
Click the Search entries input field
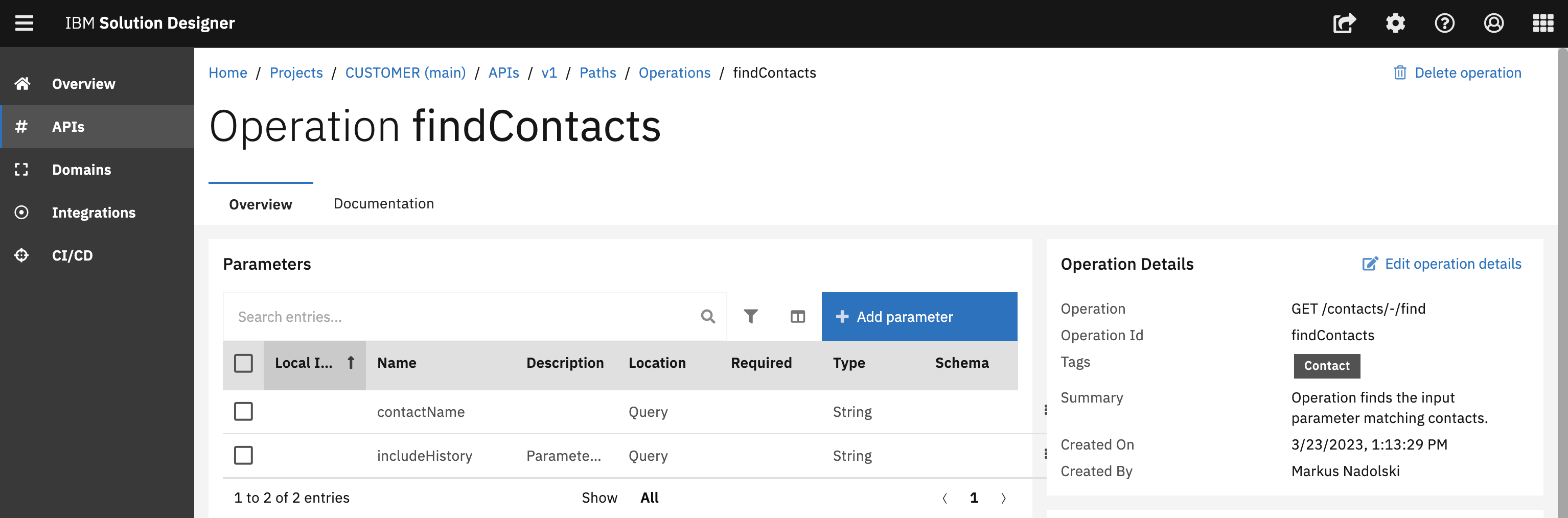[463, 317]
